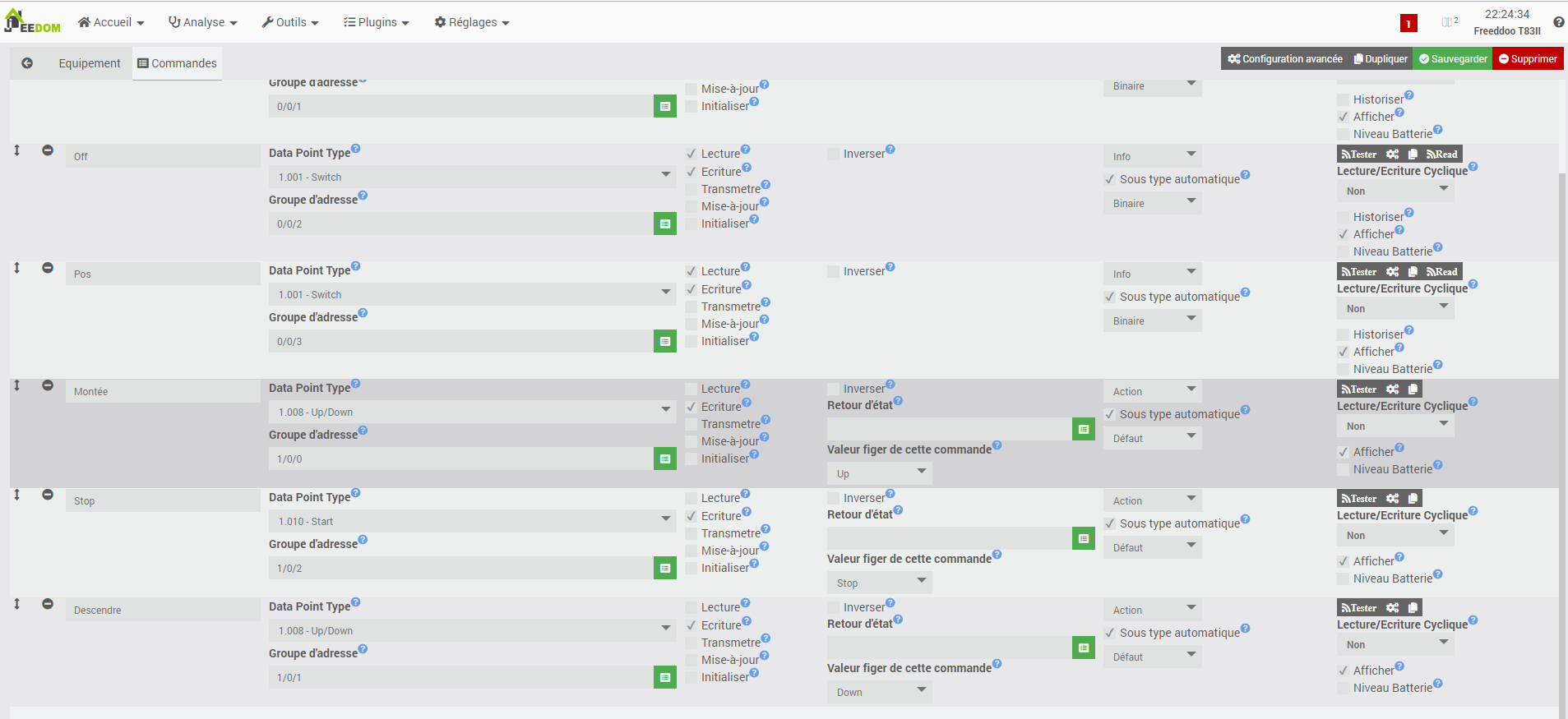
Task: Open Data Point Type dropdown for Stop
Action: coord(471,521)
